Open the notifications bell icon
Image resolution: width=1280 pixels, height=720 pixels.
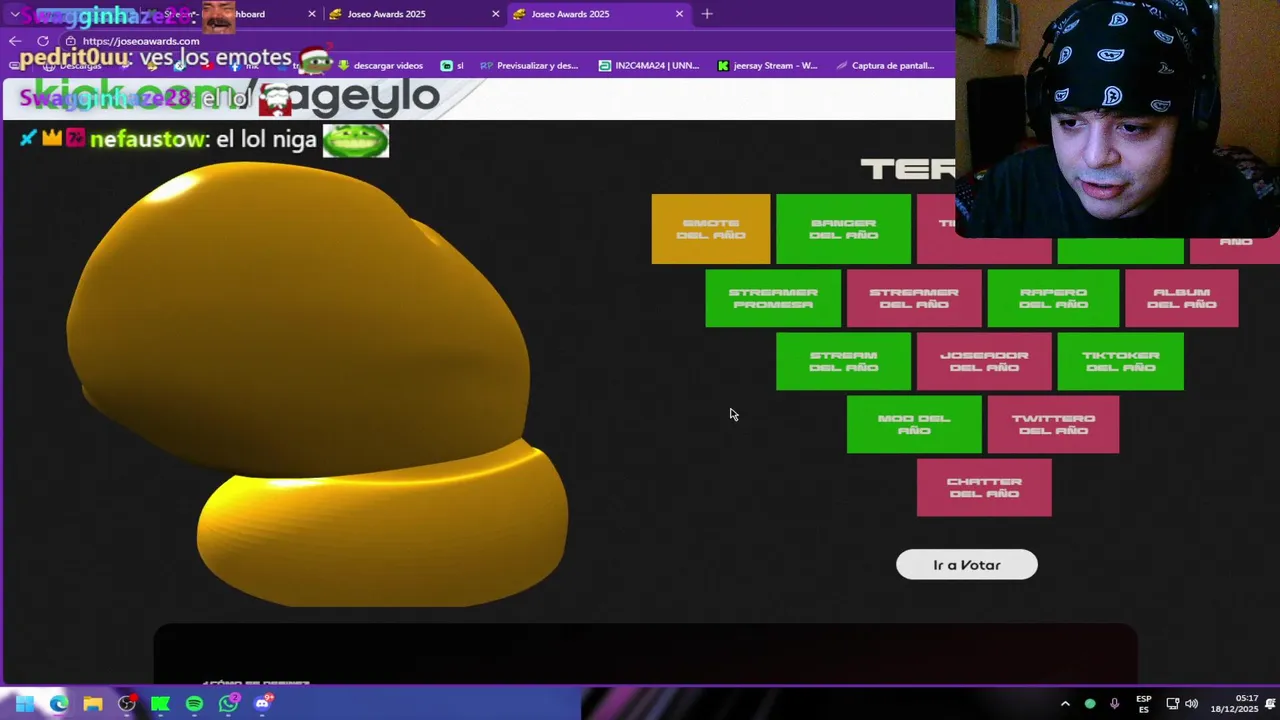tap(1270, 704)
